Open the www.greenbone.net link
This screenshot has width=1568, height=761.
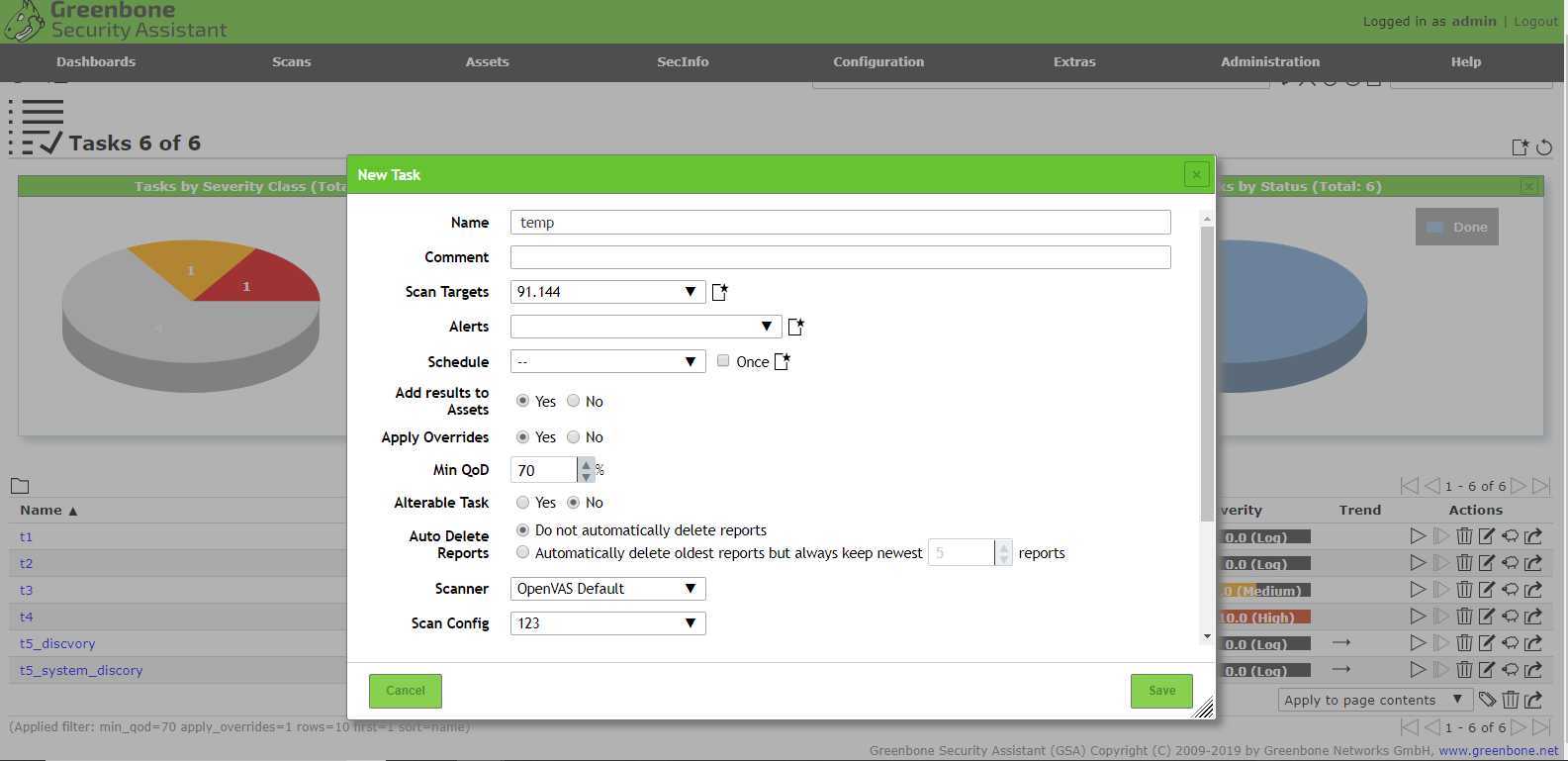coord(1498,750)
